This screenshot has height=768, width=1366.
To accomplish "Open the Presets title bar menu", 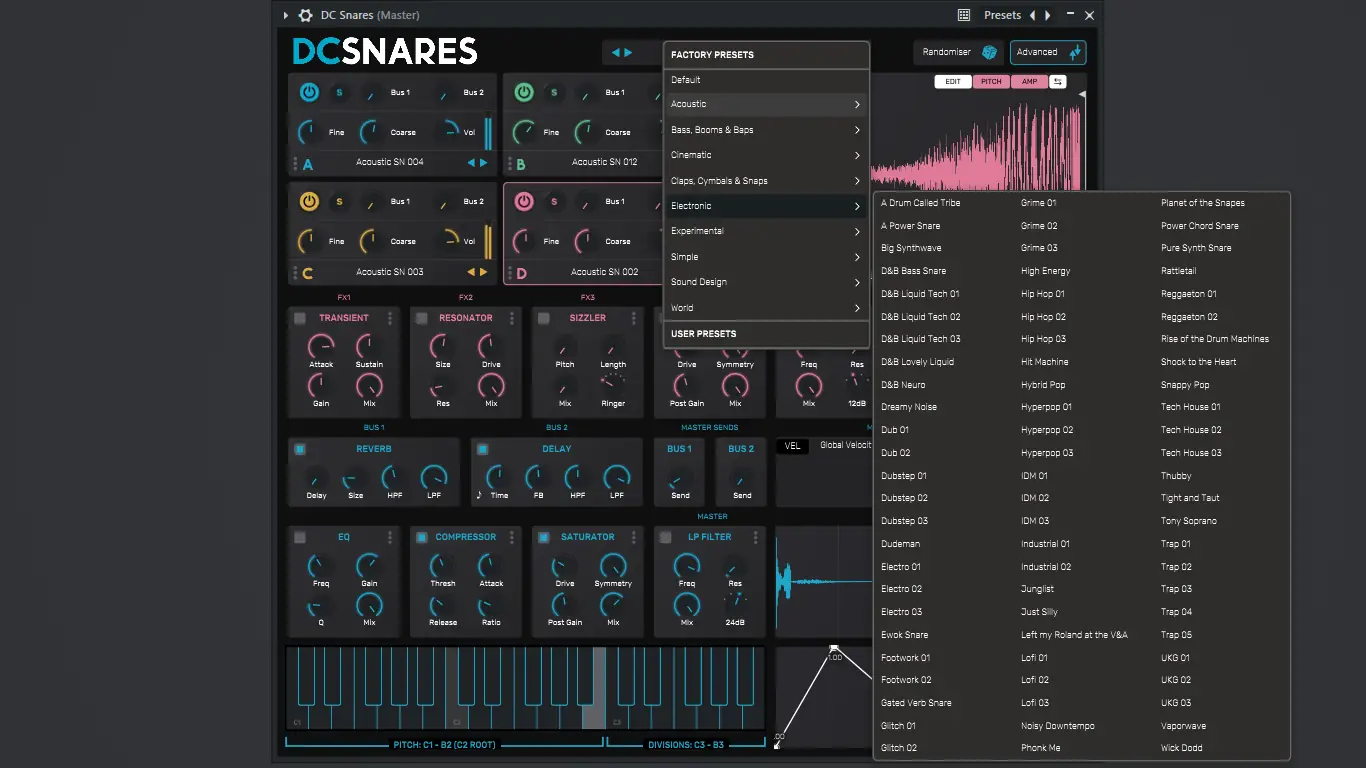I will [x=1002, y=15].
